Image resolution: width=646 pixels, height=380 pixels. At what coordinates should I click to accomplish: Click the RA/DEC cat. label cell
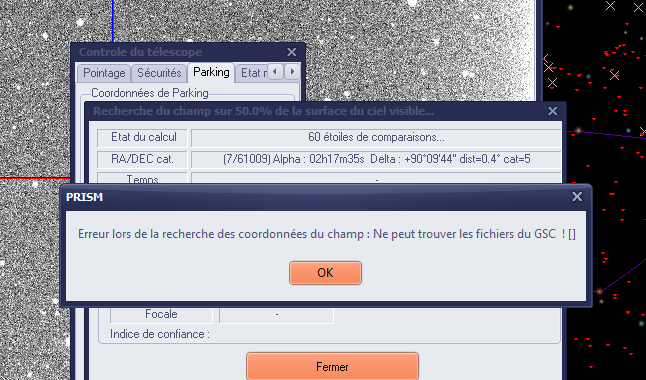tap(143, 159)
